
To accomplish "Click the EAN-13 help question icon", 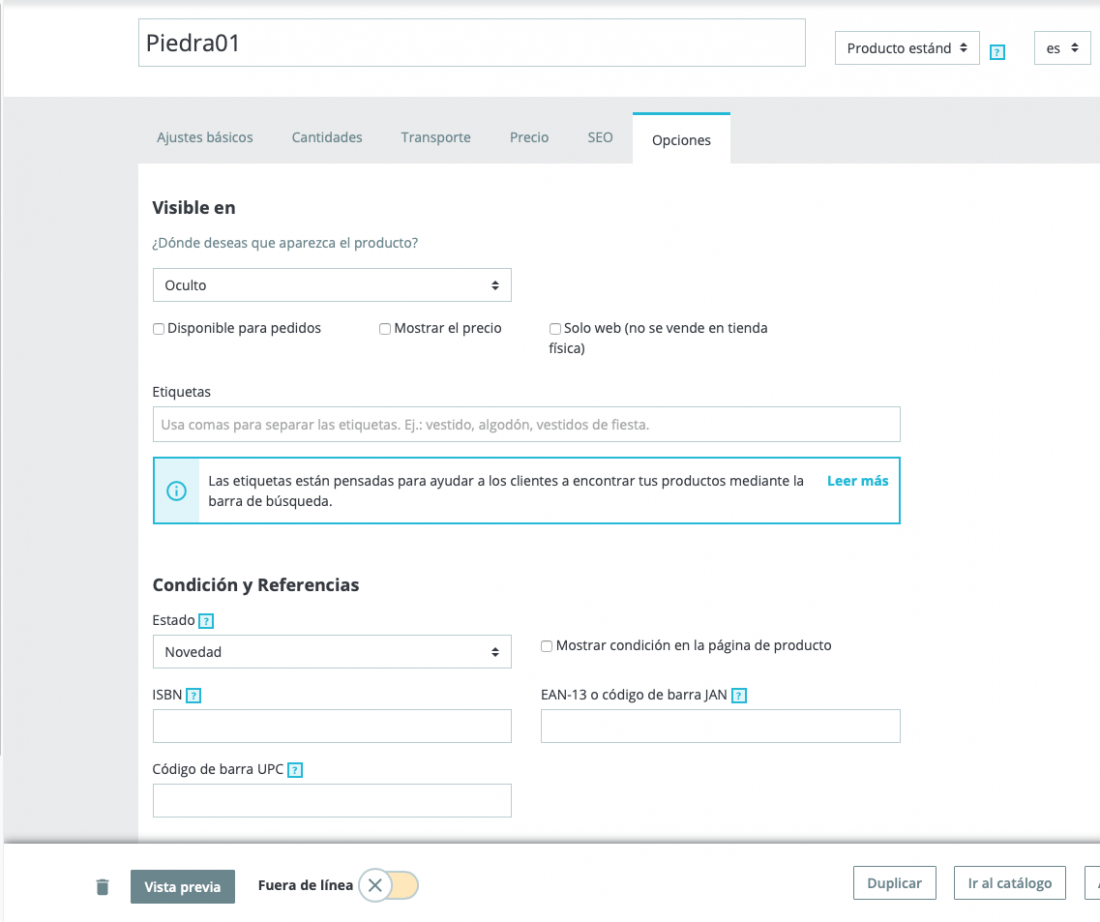I will pos(739,695).
